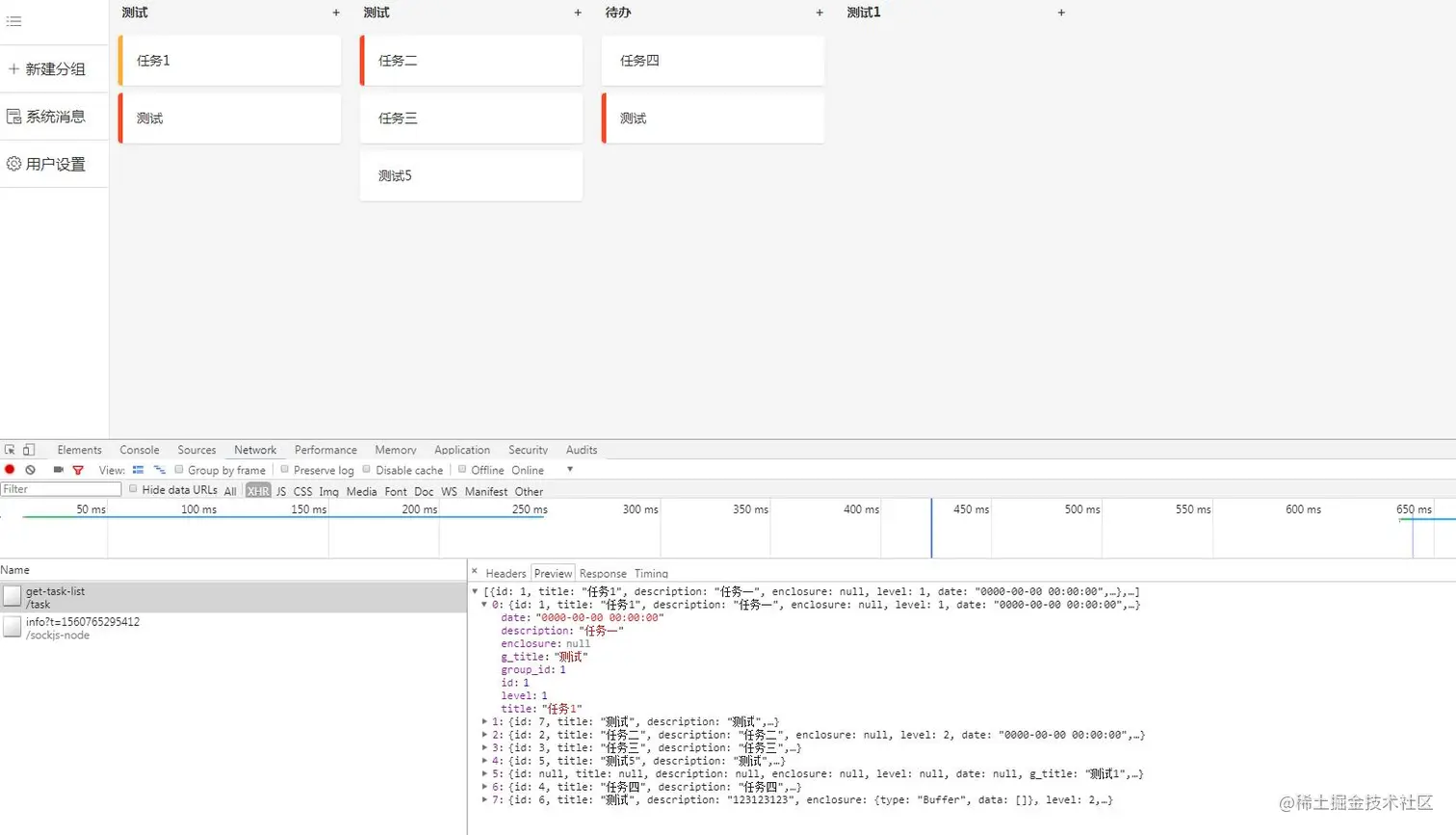The height and width of the screenshot is (835, 1456).
Task: Collapse the root response array
Action: coord(475,591)
